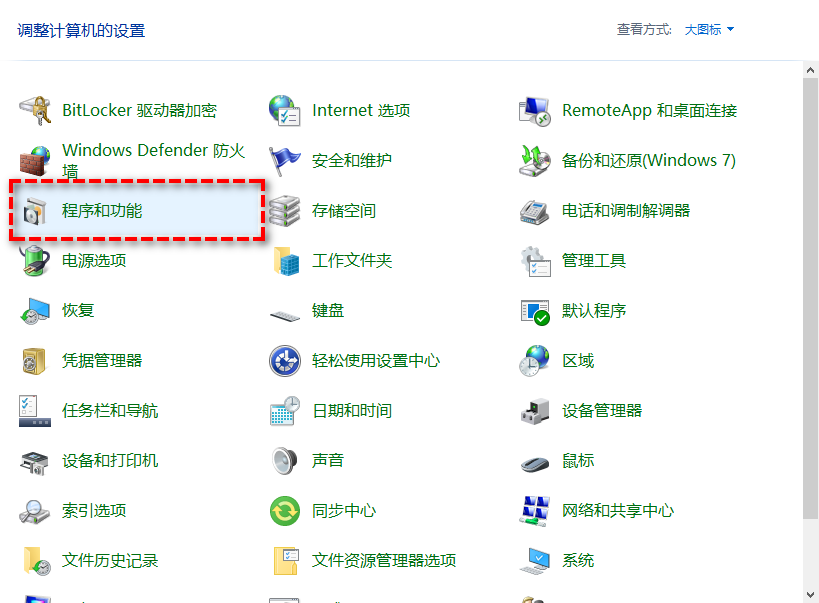Open the 默认程序 link
819x603 pixels.
(x=594, y=310)
